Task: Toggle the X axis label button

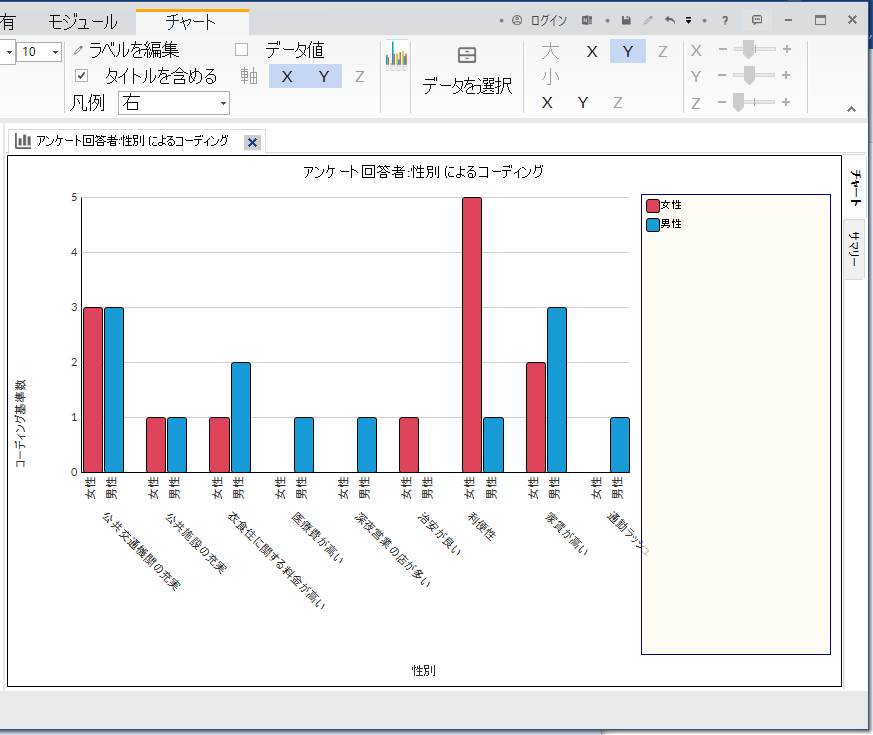Action: click(x=287, y=77)
